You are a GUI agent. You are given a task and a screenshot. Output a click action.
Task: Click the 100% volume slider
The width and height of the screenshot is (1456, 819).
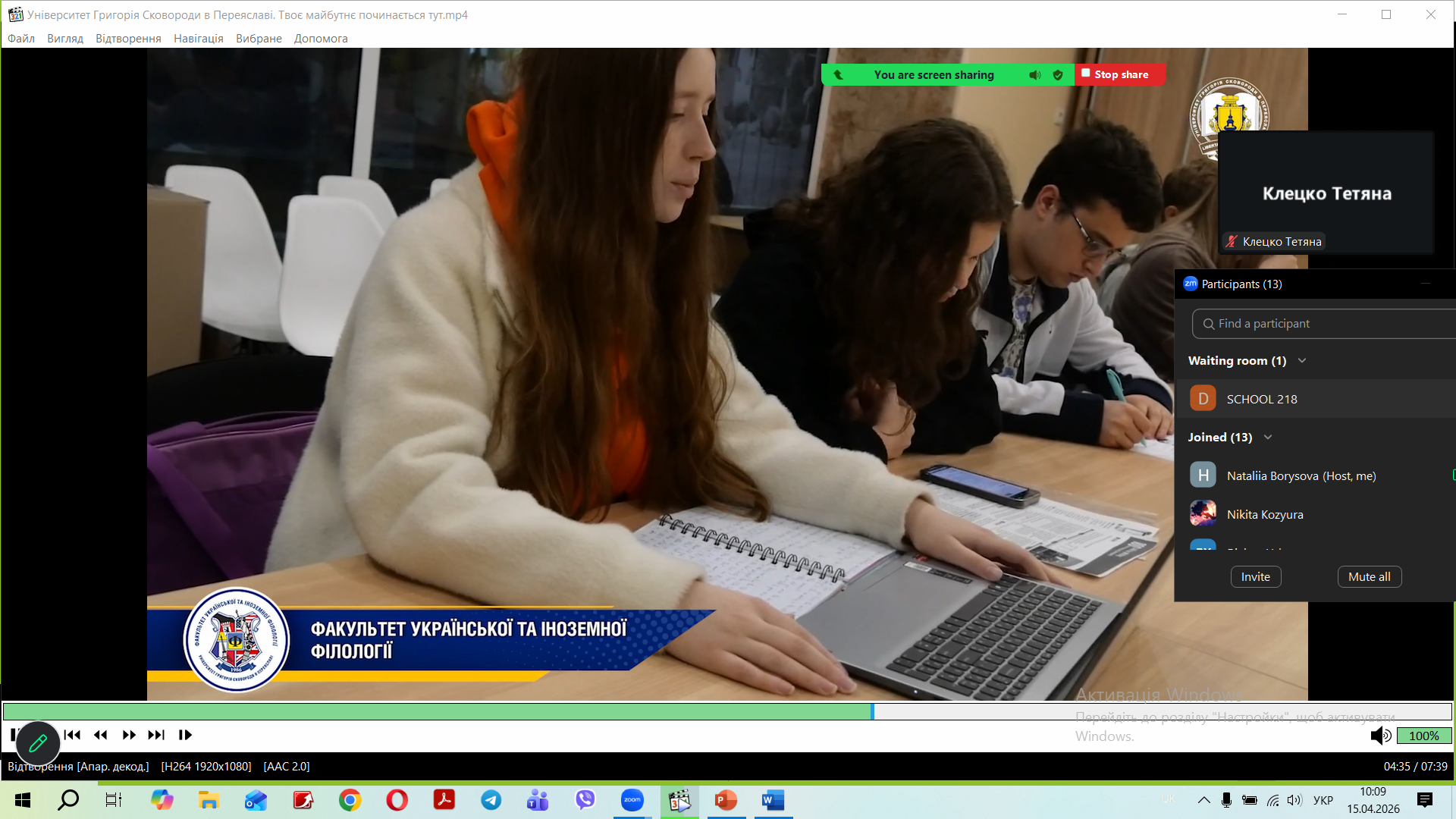(1423, 736)
